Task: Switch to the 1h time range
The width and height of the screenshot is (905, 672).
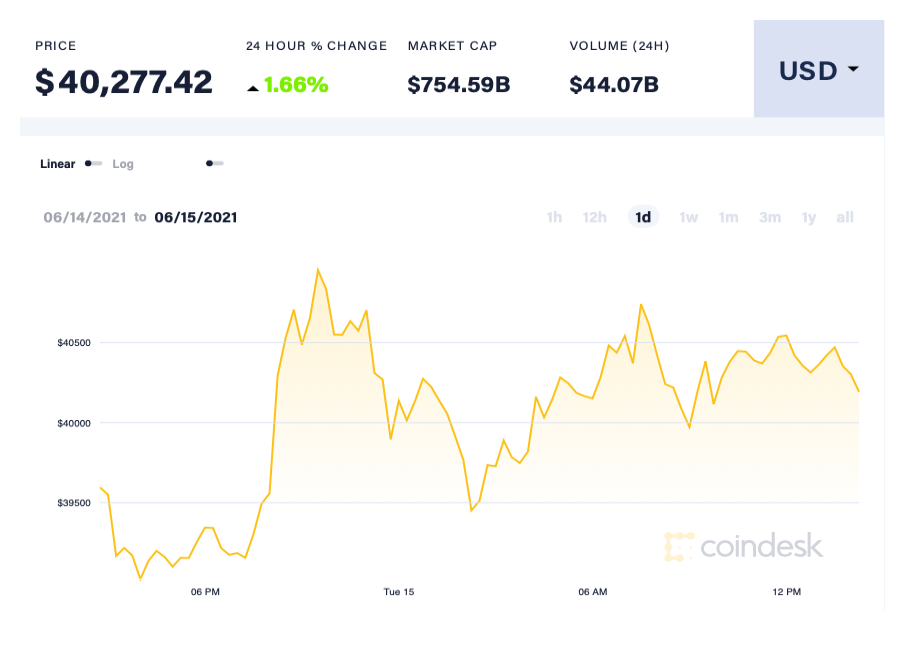Action: (554, 217)
